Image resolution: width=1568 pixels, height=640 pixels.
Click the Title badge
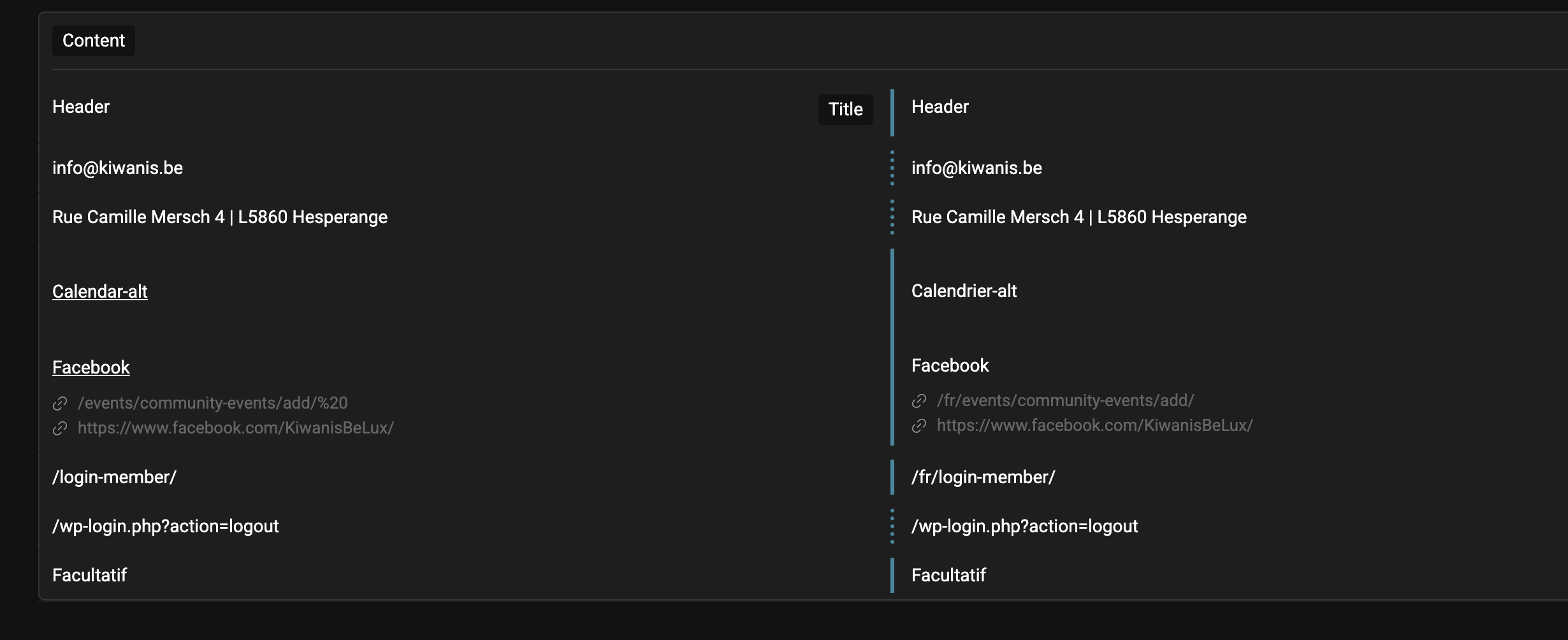tap(845, 110)
